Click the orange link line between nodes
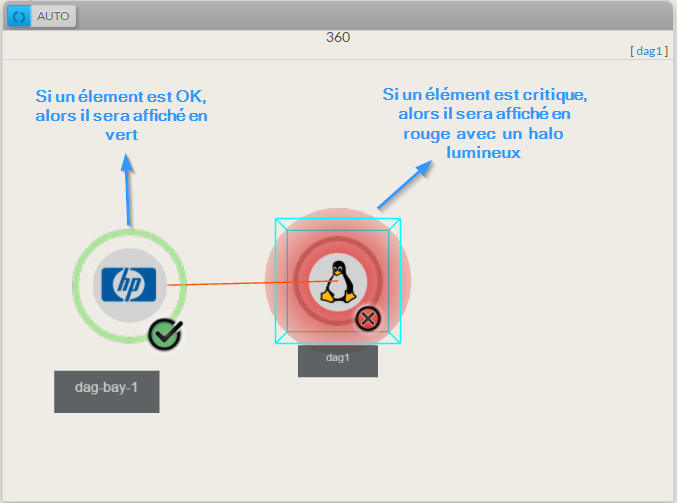Screen dimensions: 677x503 [x=250, y=283]
